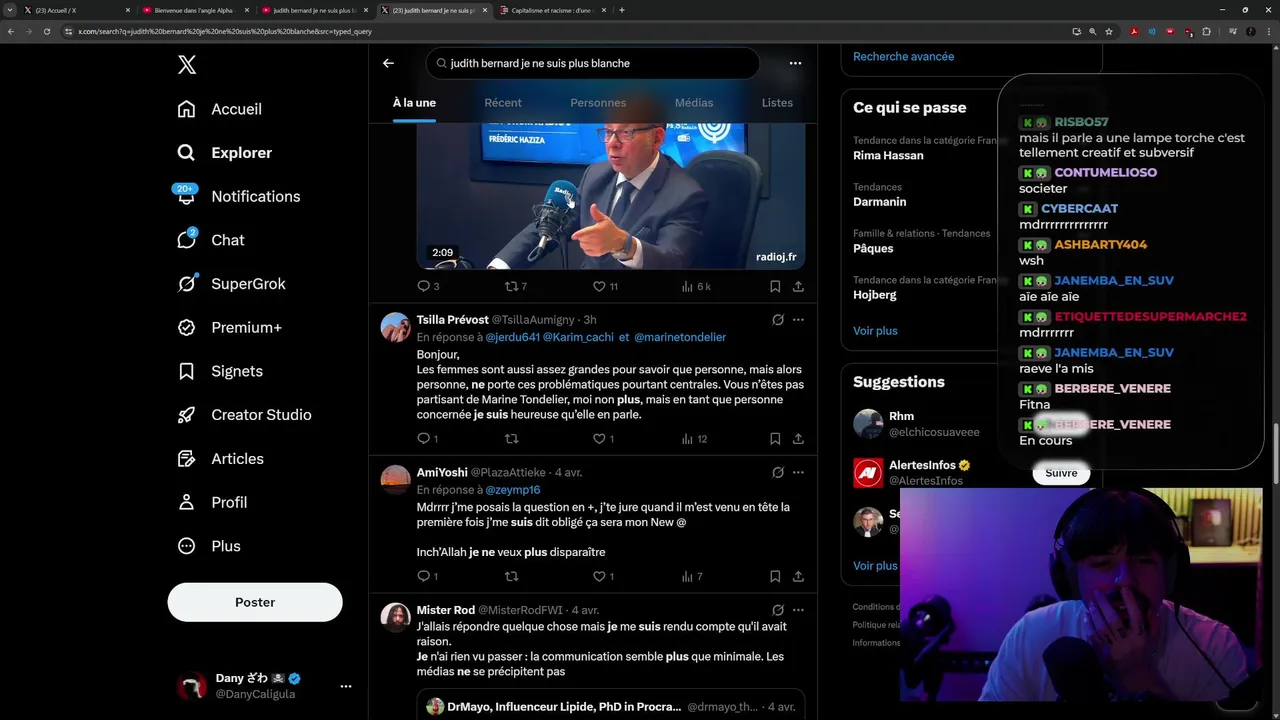Click the back arrow beside search
This screenshot has width=1280, height=720.
(388, 63)
